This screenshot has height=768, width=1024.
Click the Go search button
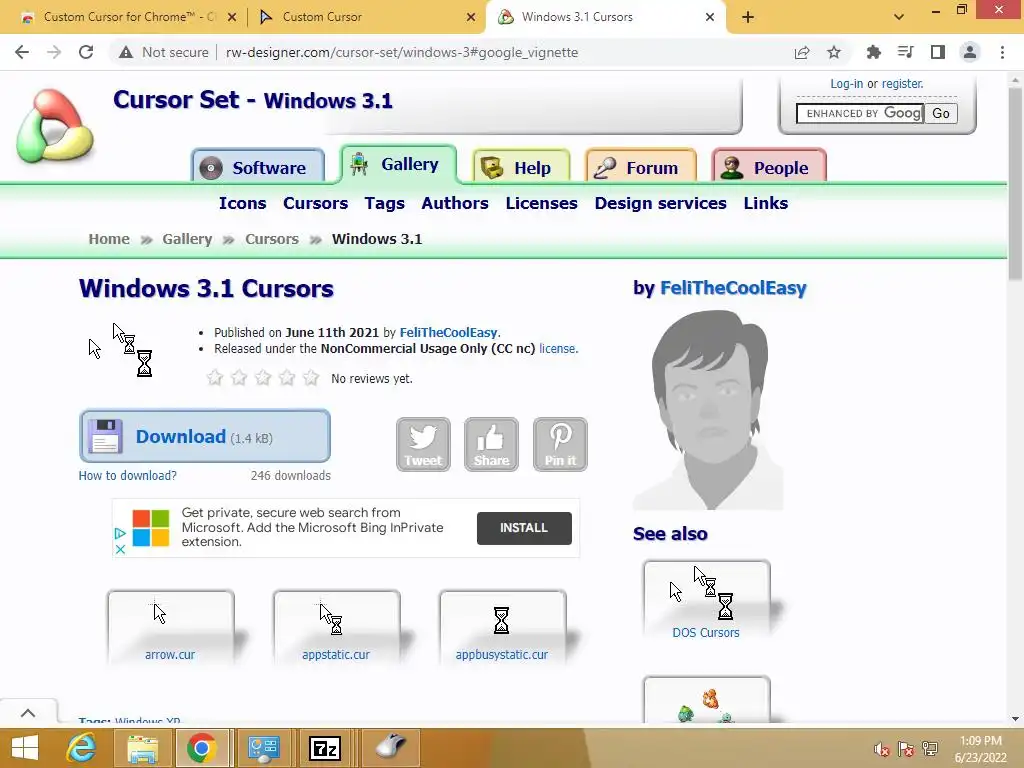click(x=941, y=114)
